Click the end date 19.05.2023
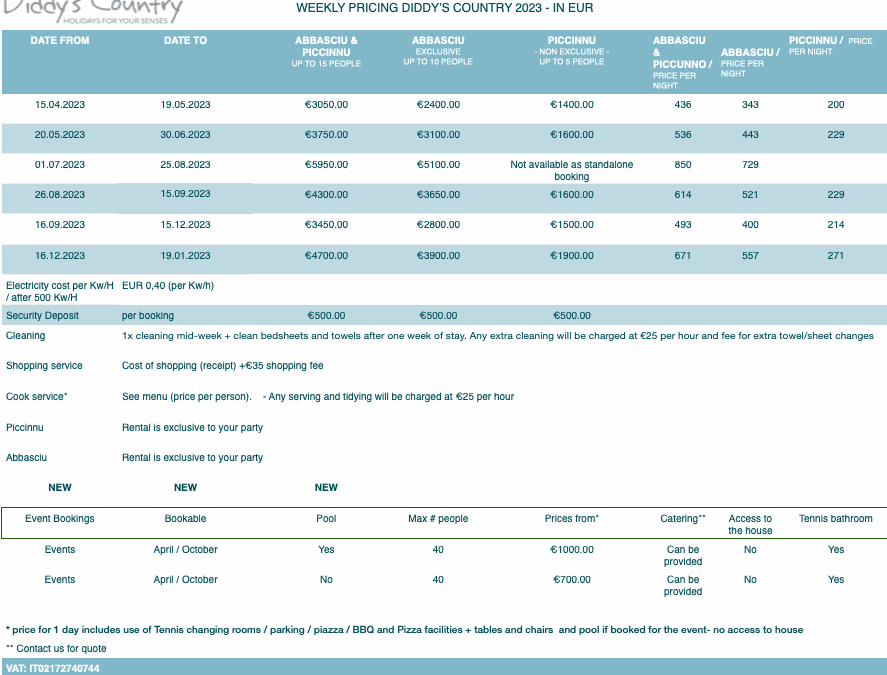The width and height of the screenshot is (887, 675). 186,105
